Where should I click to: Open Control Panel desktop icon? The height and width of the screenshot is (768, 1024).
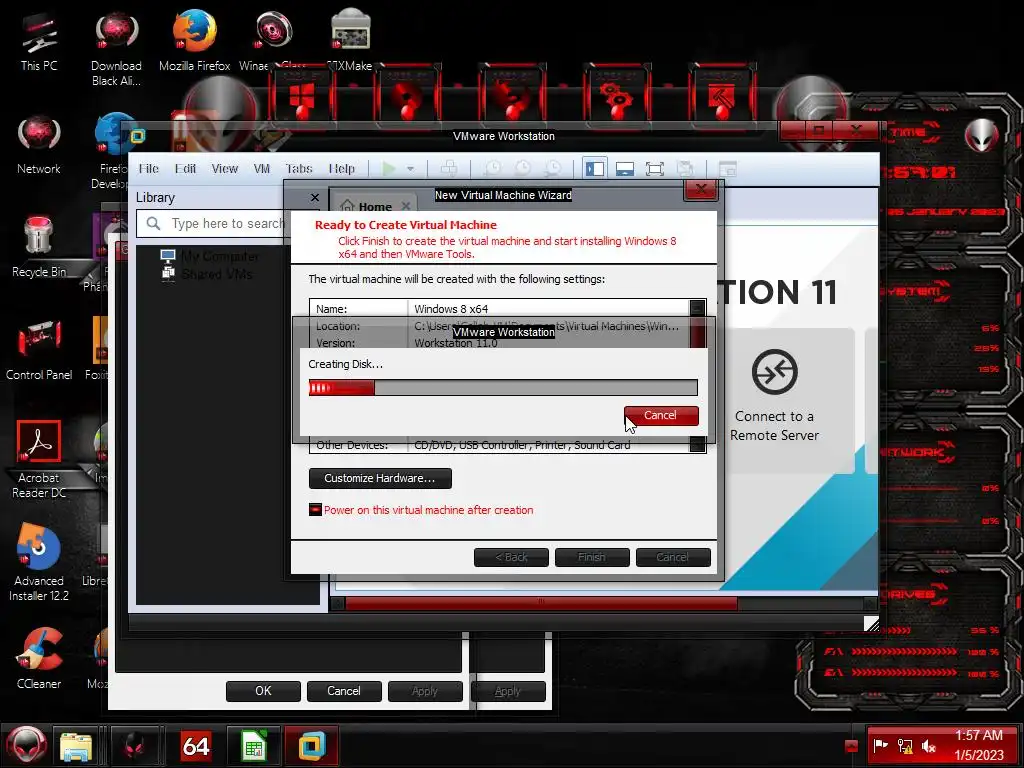(39, 349)
